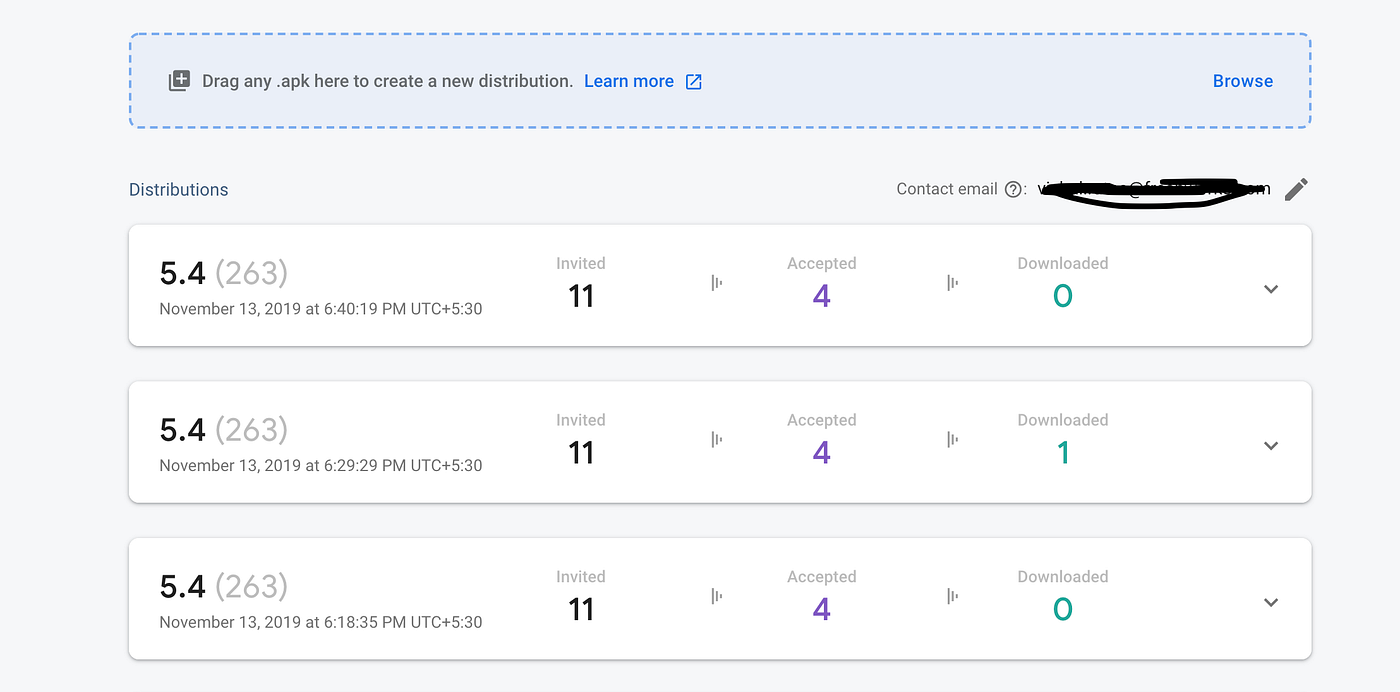Viewport: 1400px width, 692px height.
Task: Edit the contact email with the pencil icon
Action: 1296,189
